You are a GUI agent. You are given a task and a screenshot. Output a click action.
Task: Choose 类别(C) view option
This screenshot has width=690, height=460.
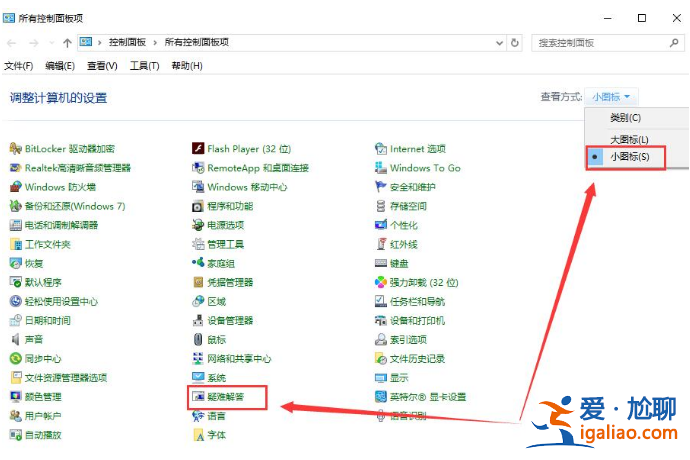click(625, 118)
